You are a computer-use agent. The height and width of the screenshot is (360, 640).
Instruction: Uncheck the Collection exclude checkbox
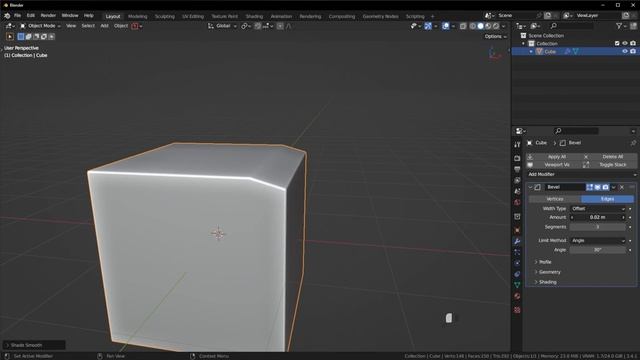(617, 44)
